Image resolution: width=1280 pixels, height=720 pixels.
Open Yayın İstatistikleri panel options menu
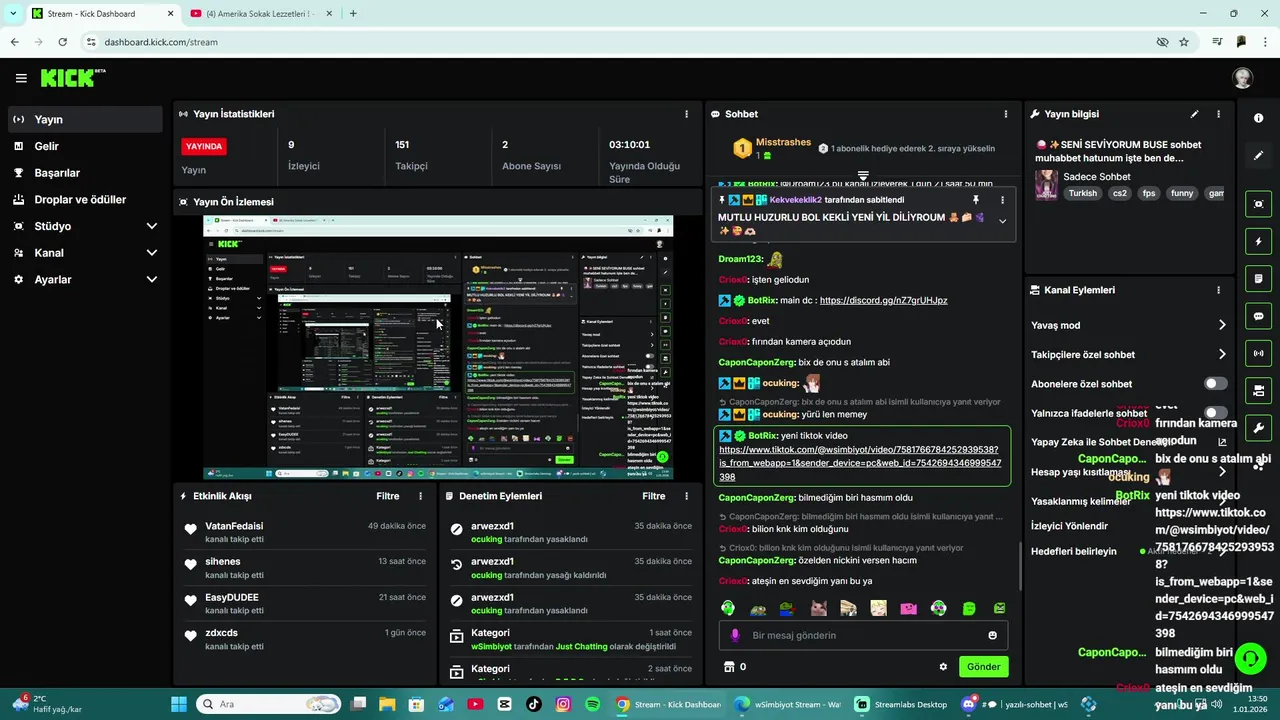[x=686, y=114]
